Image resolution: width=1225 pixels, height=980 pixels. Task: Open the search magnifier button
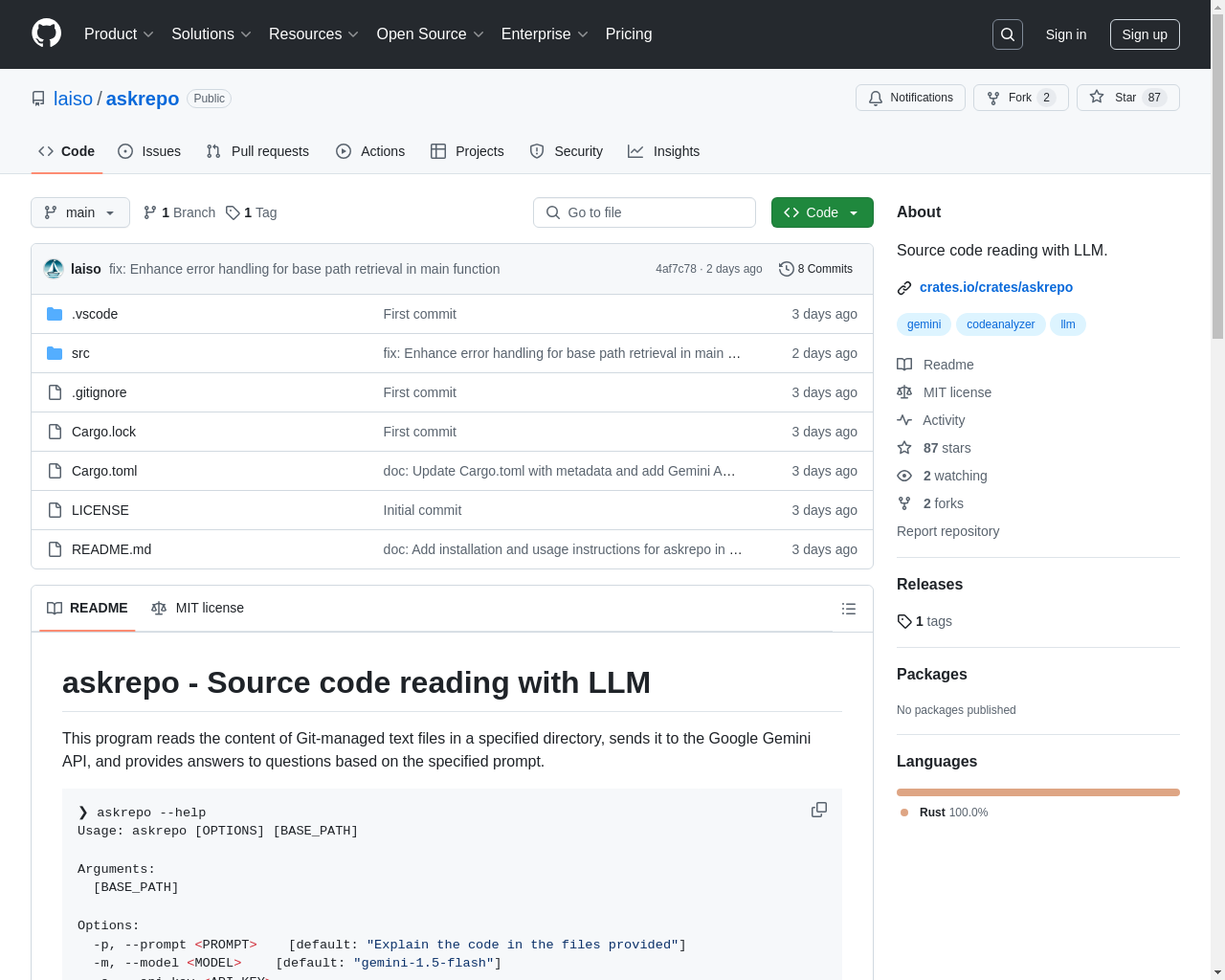tap(1008, 34)
